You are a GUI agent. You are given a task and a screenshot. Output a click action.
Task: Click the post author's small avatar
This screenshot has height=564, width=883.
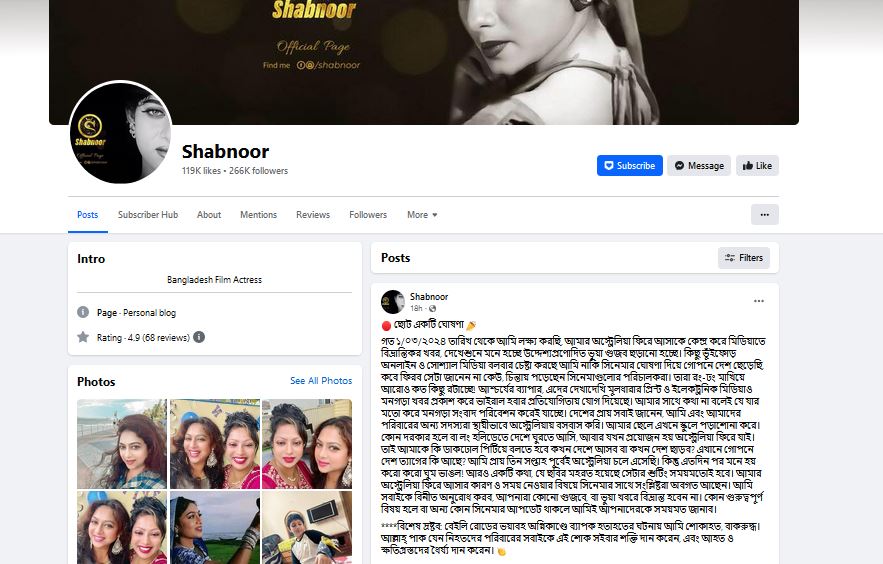(x=393, y=302)
